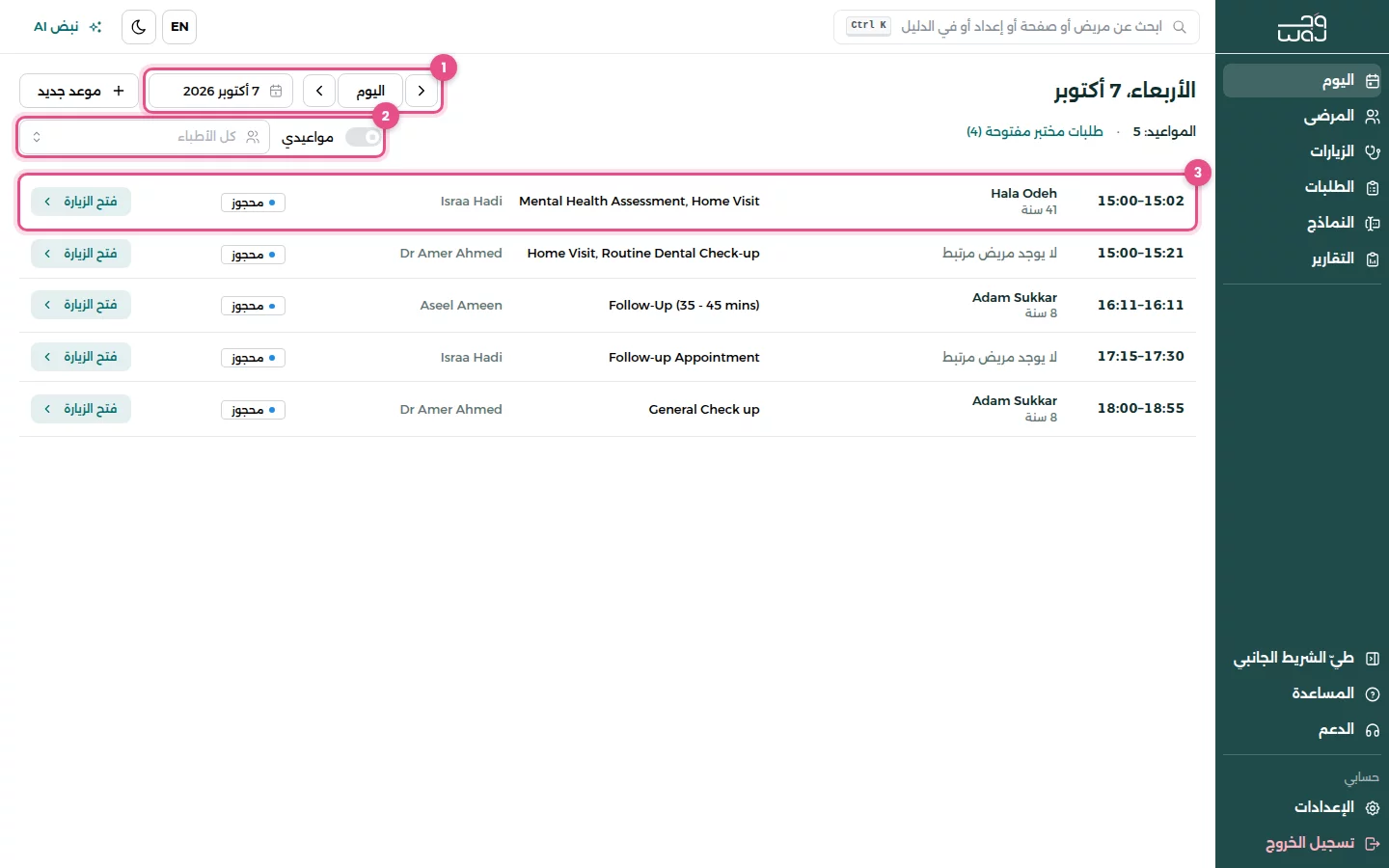Select اليوم in the sidebar

(1302, 80)
